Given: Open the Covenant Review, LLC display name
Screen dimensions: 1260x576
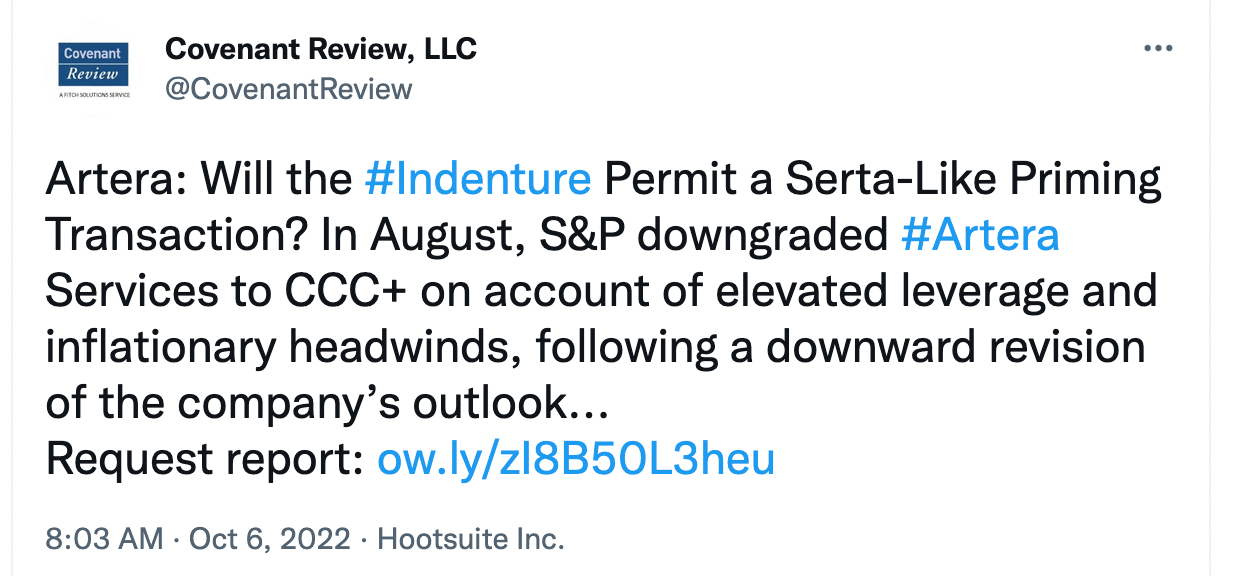Looking at the screenshot, I should (321, 48).
